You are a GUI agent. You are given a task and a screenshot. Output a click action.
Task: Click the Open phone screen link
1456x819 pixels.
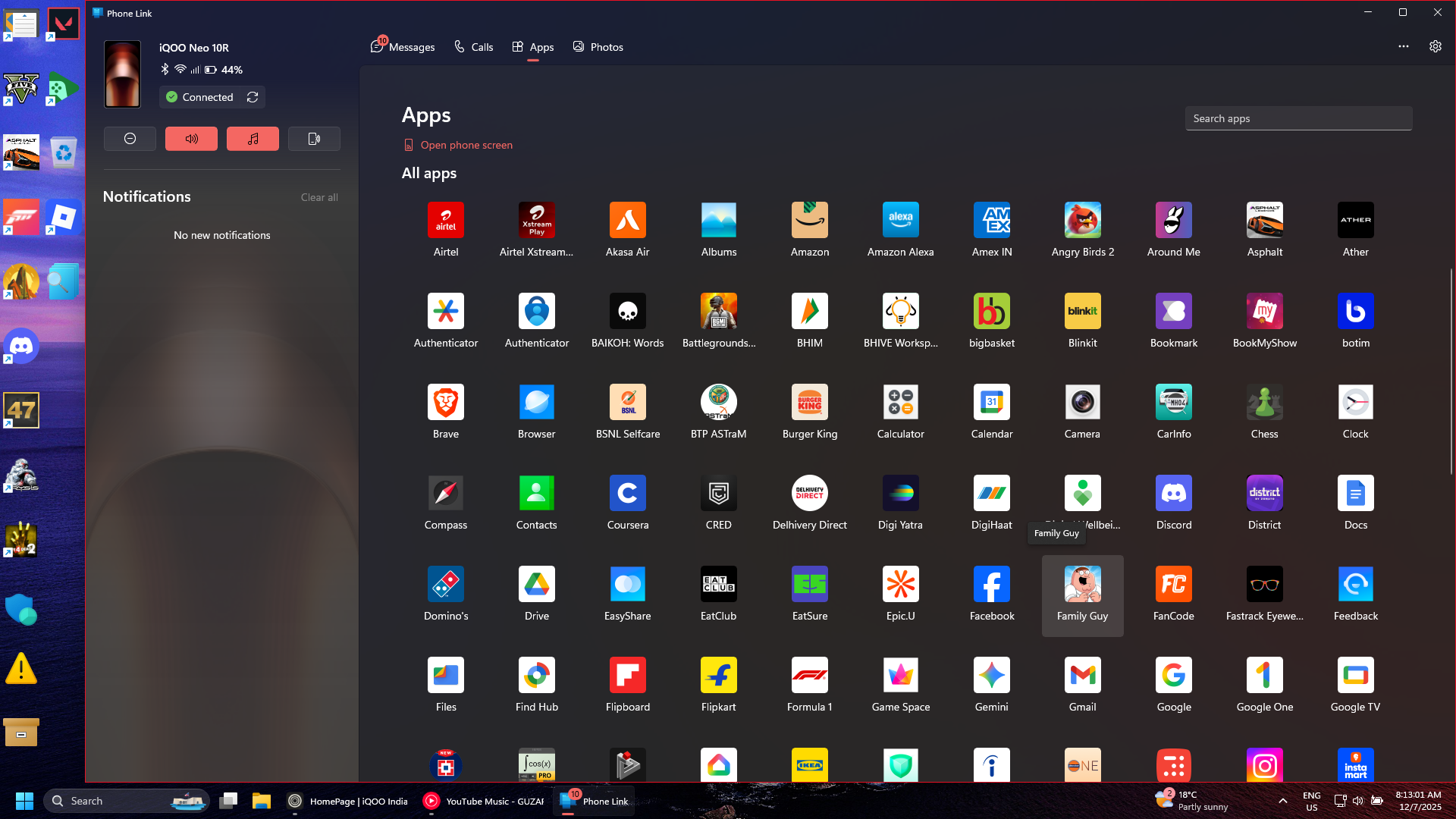pos(466,145)
